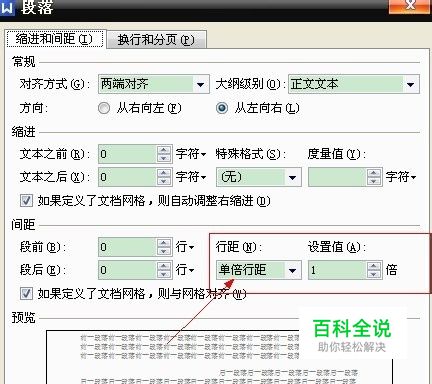Switch to 缩进和间距 tab
The height and width of the screenshot is (384, 432).
point(56,39)
